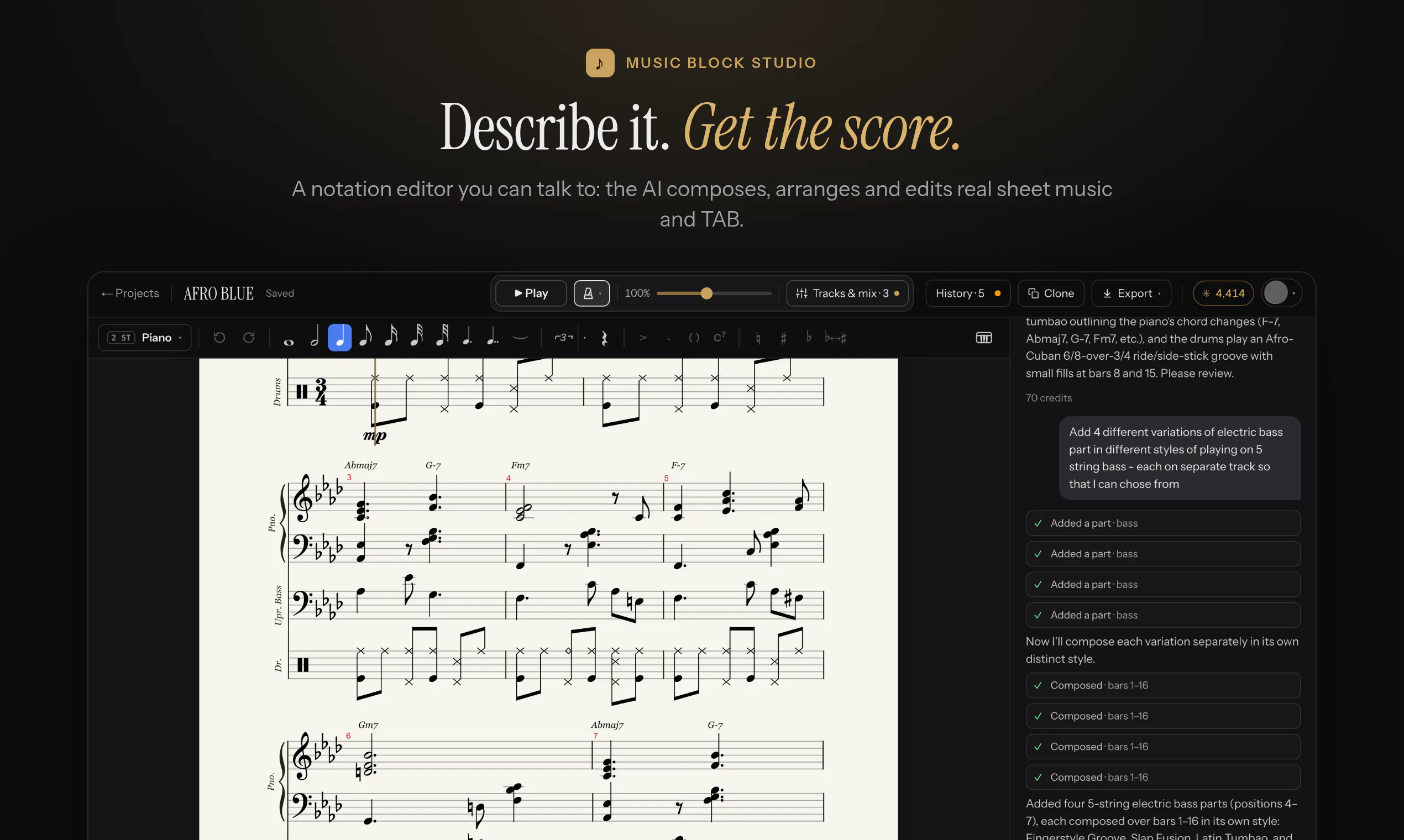Viewport: 1404px width, 840px height.
Task: Add a chord symbol with C7 icon
Action: point(720,338)
